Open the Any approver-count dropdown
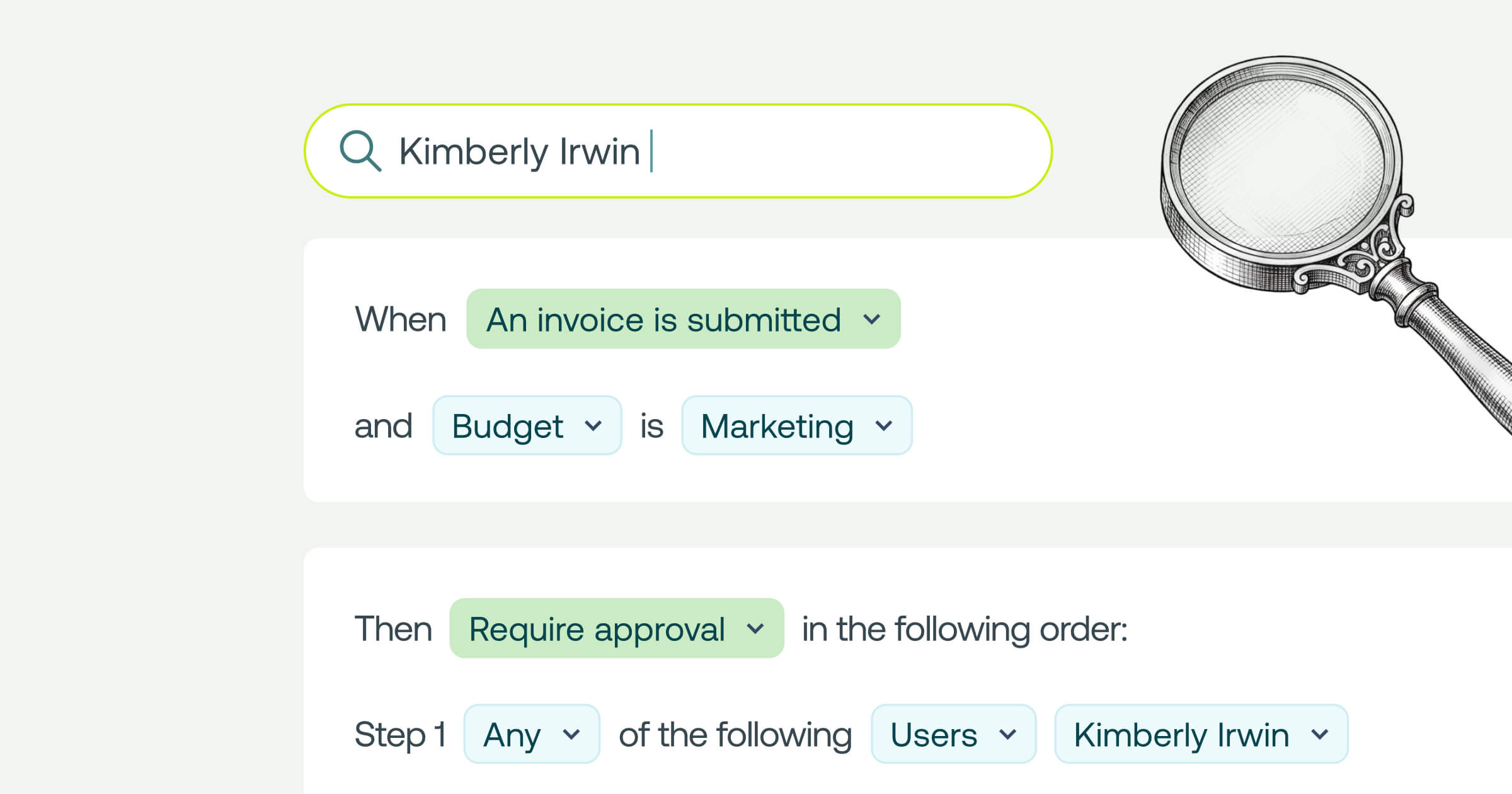 click(x=512, y=735)
